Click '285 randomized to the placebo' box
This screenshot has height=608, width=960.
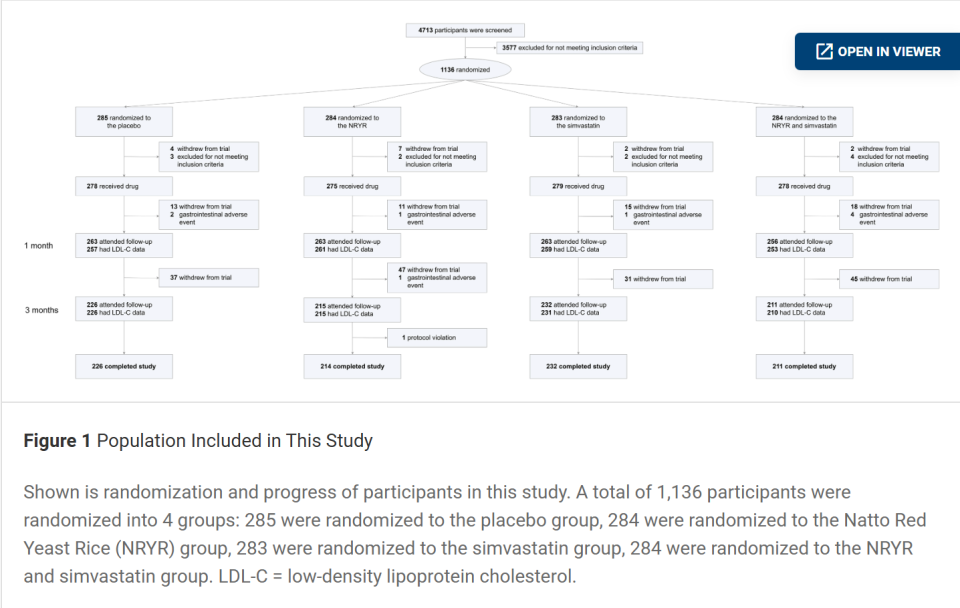pos(124,122)
